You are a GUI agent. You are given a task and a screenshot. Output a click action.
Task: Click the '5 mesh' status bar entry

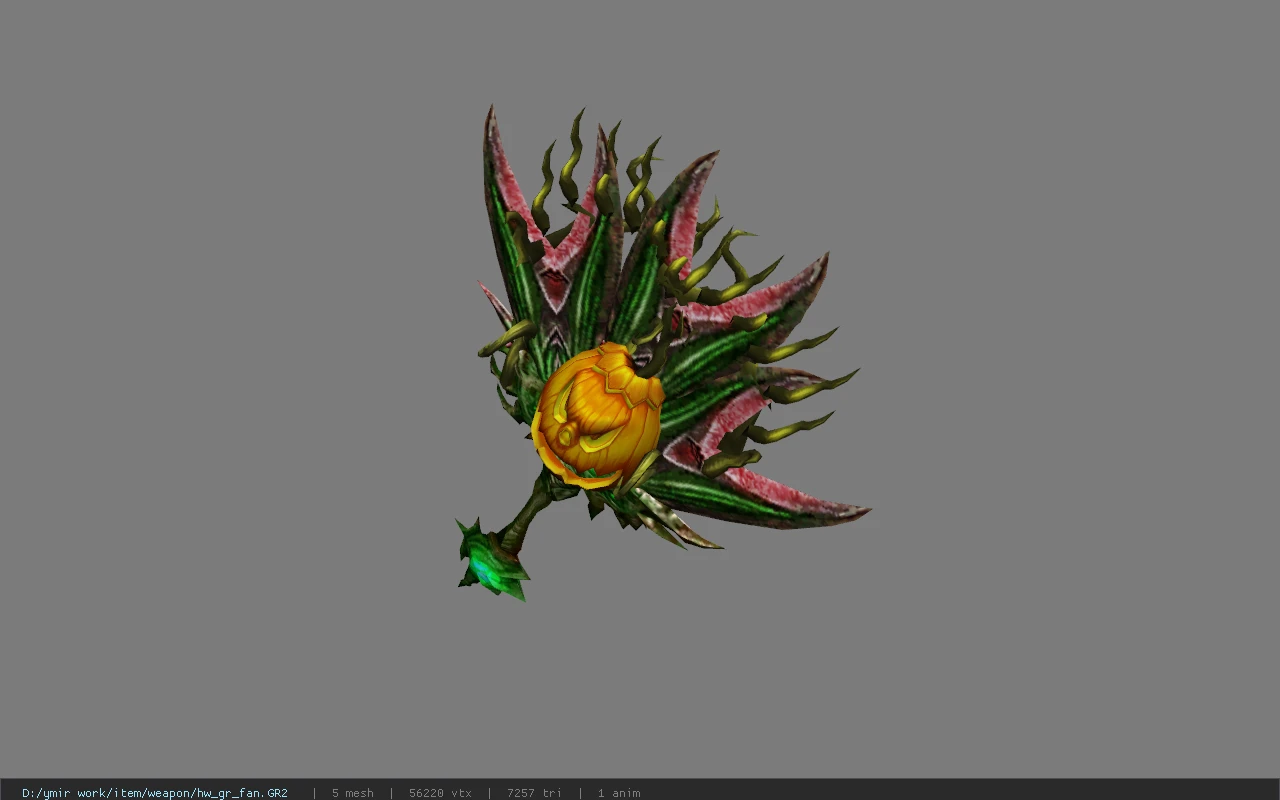[x=353, y=793]
